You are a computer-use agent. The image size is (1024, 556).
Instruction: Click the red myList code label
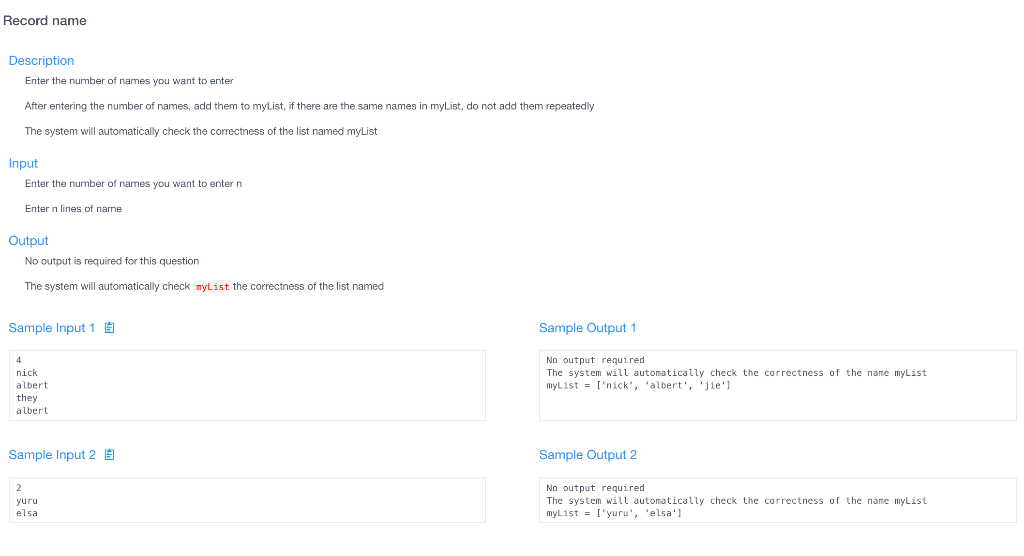coord(212,287)
